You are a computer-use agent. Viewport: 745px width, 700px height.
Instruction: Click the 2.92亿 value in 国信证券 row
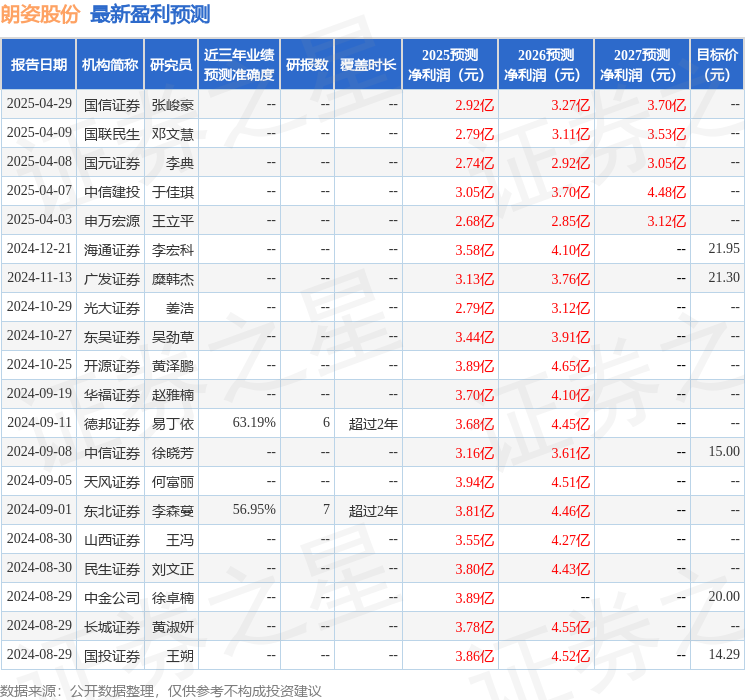475,105
